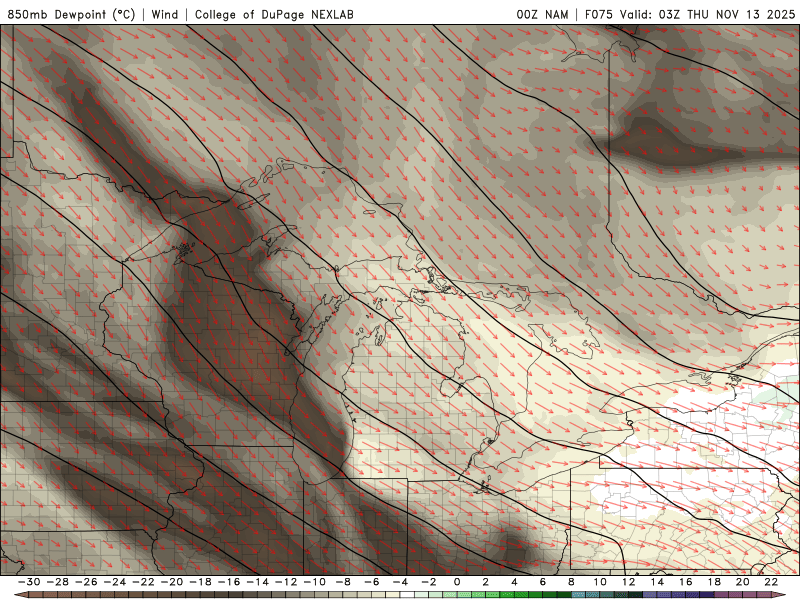Click the -28 label on the color scale
The image size is (800, 600).
point(58,582)
